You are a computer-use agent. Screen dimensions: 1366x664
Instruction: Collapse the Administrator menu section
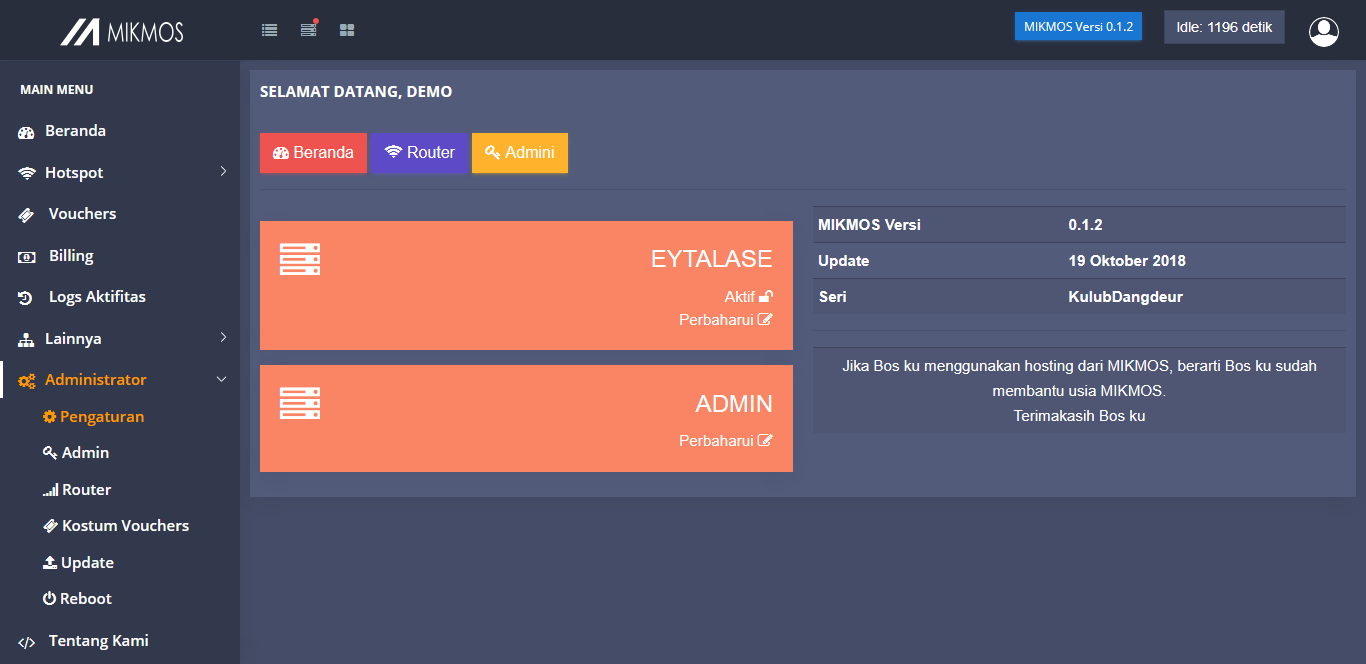222,380
